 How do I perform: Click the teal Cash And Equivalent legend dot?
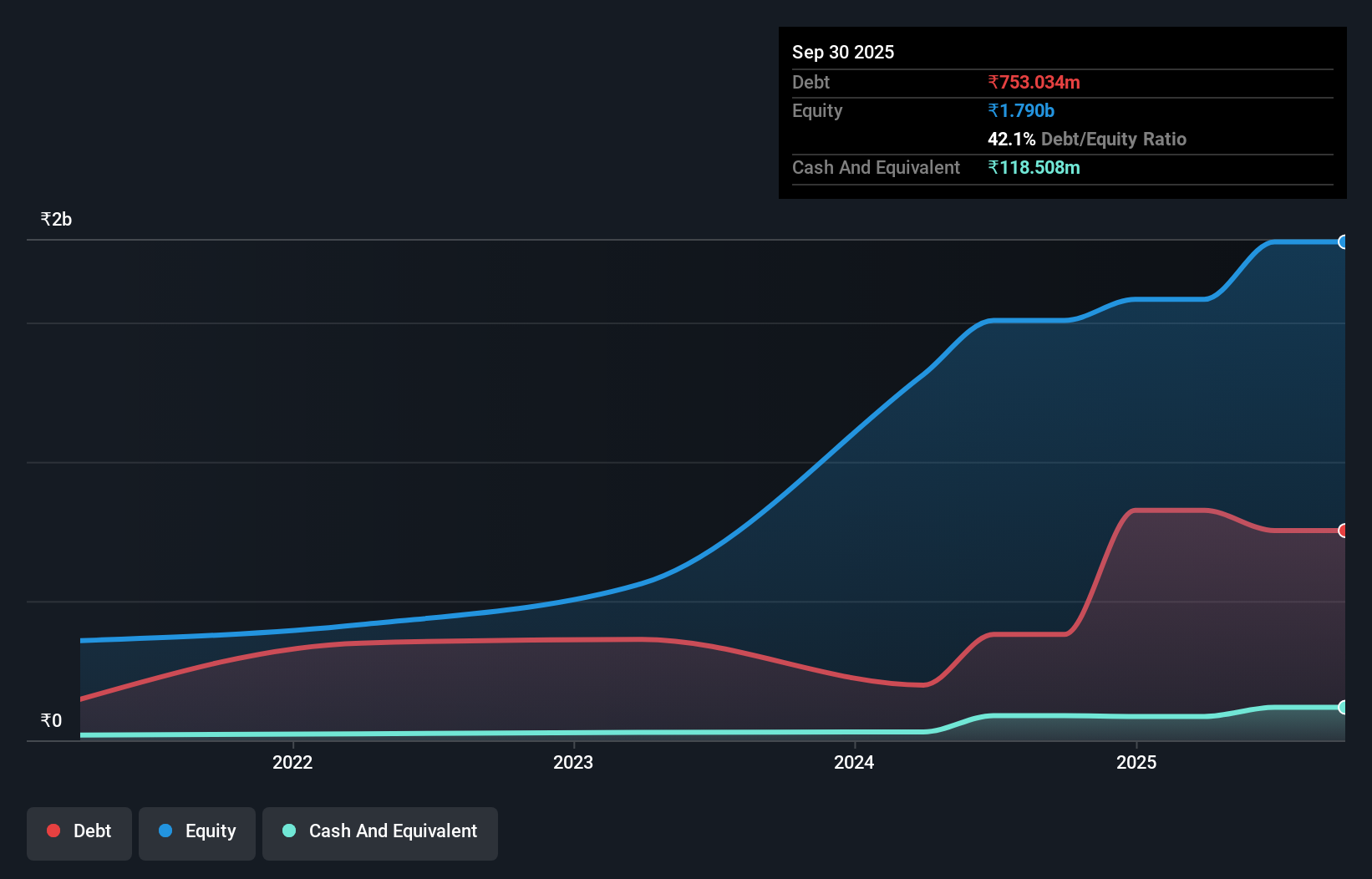[288, 831]
